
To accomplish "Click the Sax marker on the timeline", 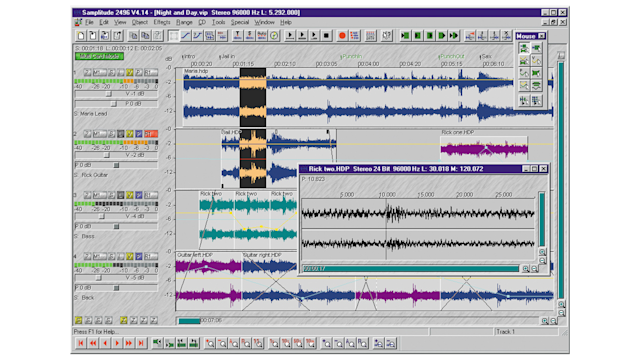I will coord(485,56).
